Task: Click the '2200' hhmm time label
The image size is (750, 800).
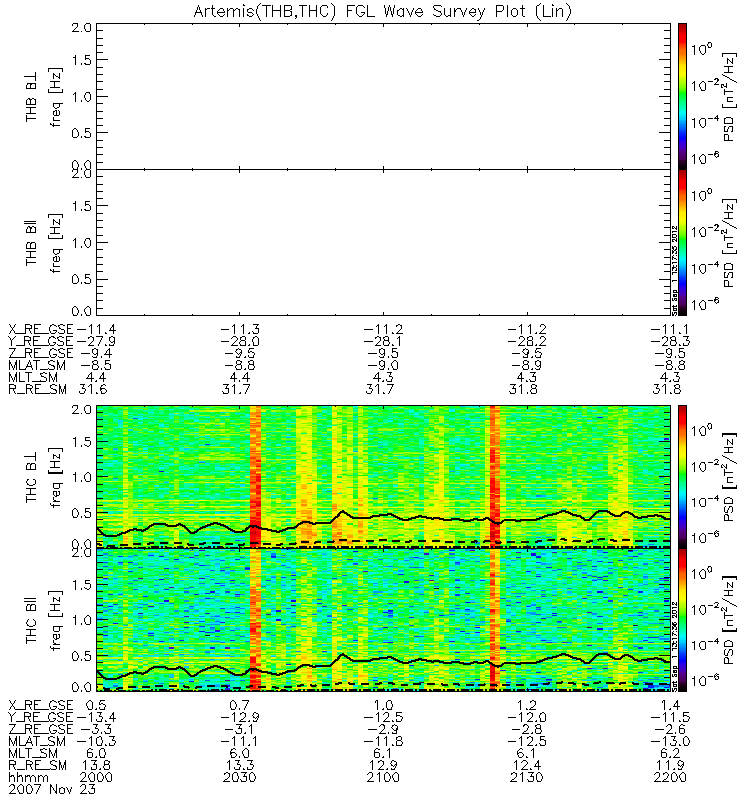Action: pos(670,777)
